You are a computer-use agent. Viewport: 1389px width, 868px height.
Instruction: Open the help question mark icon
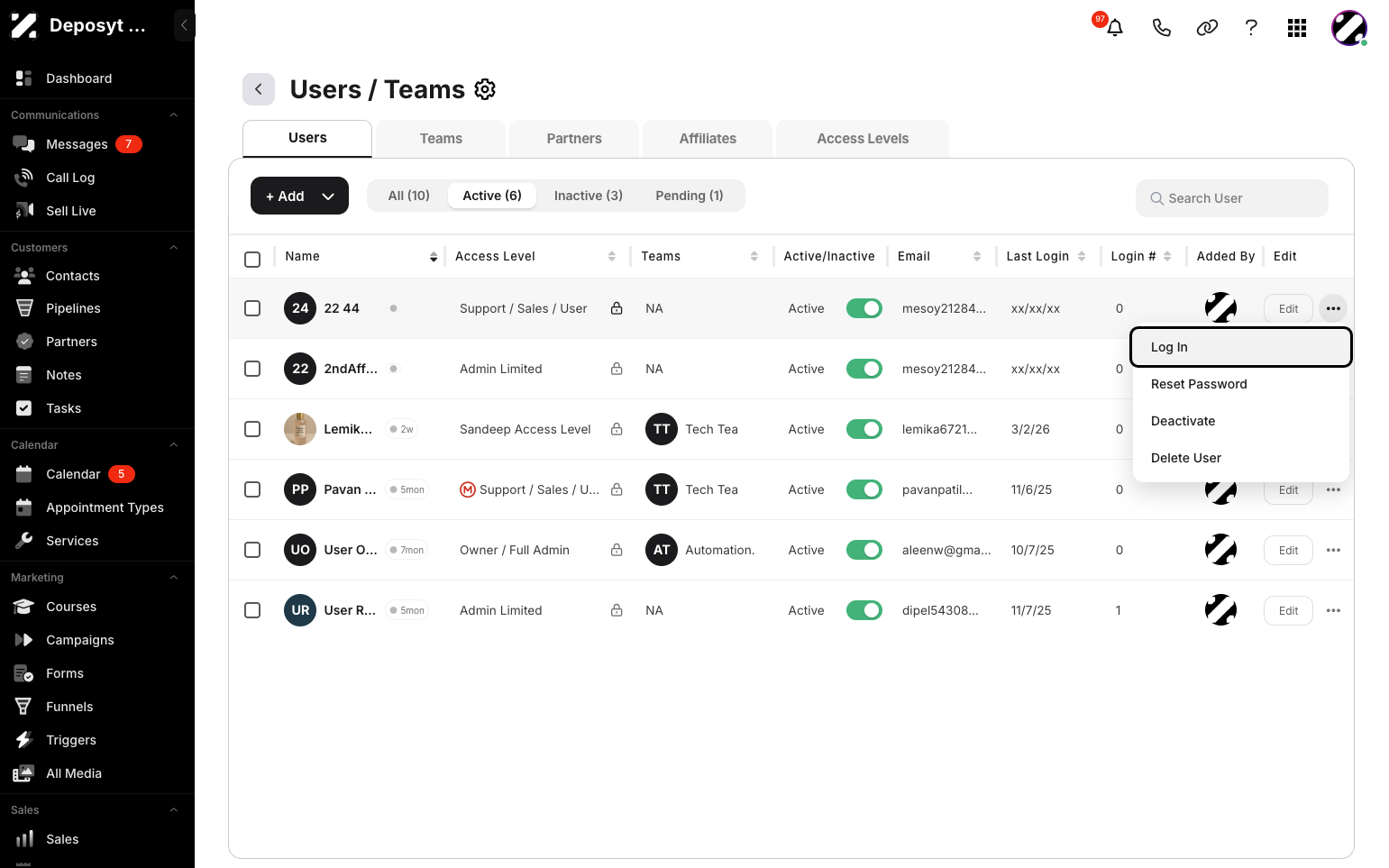1251,28
